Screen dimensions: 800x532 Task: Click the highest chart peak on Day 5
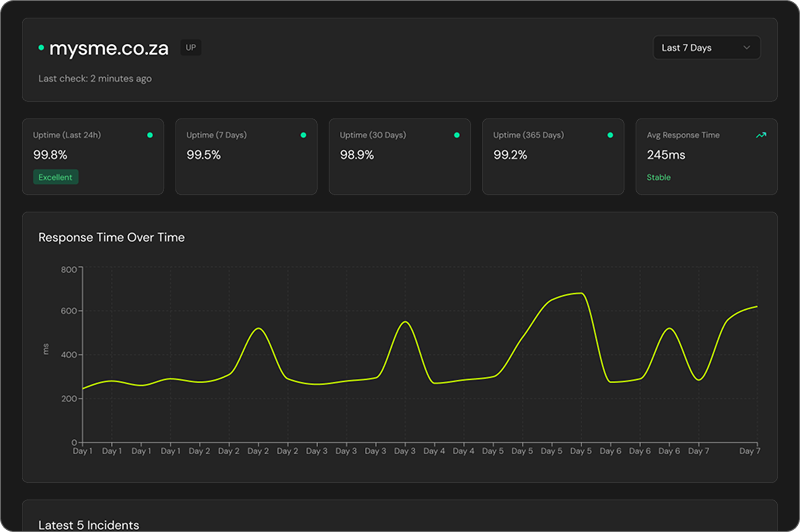[x=581, y=293]
